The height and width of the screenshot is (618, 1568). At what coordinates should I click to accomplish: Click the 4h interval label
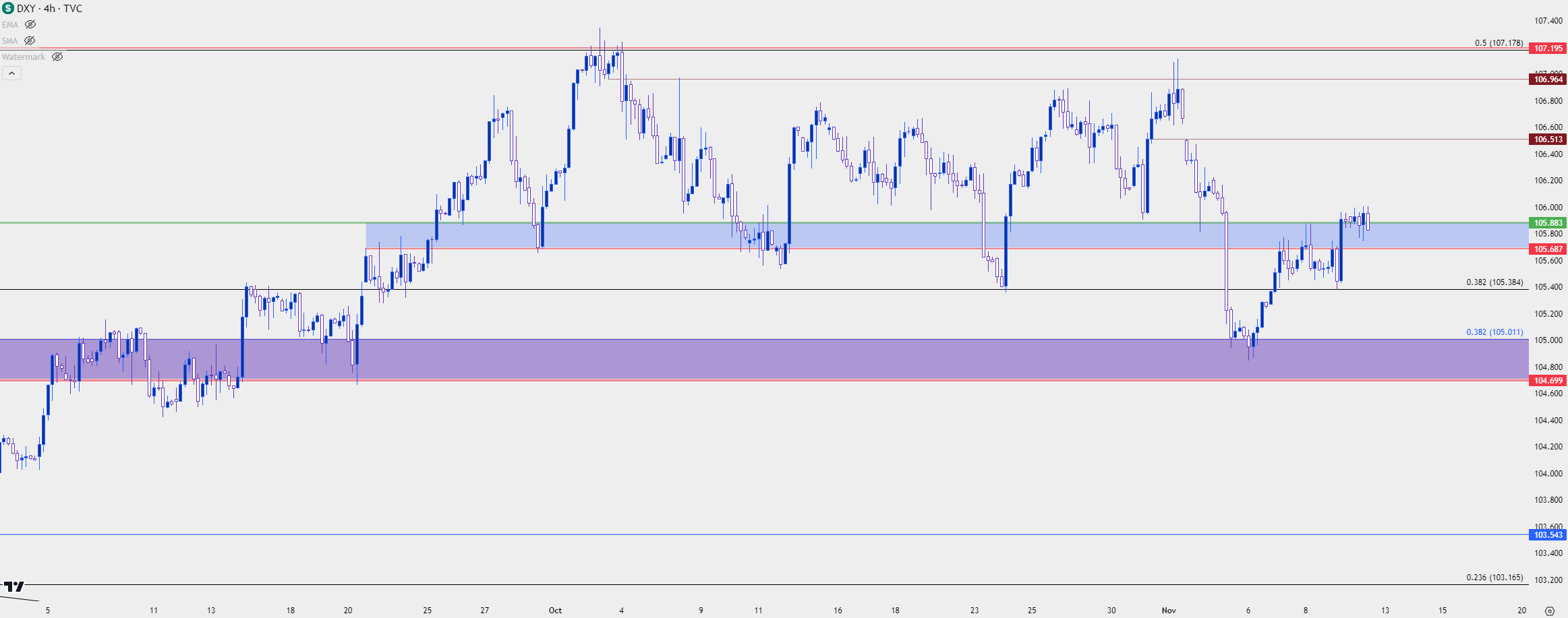point(49,9)
